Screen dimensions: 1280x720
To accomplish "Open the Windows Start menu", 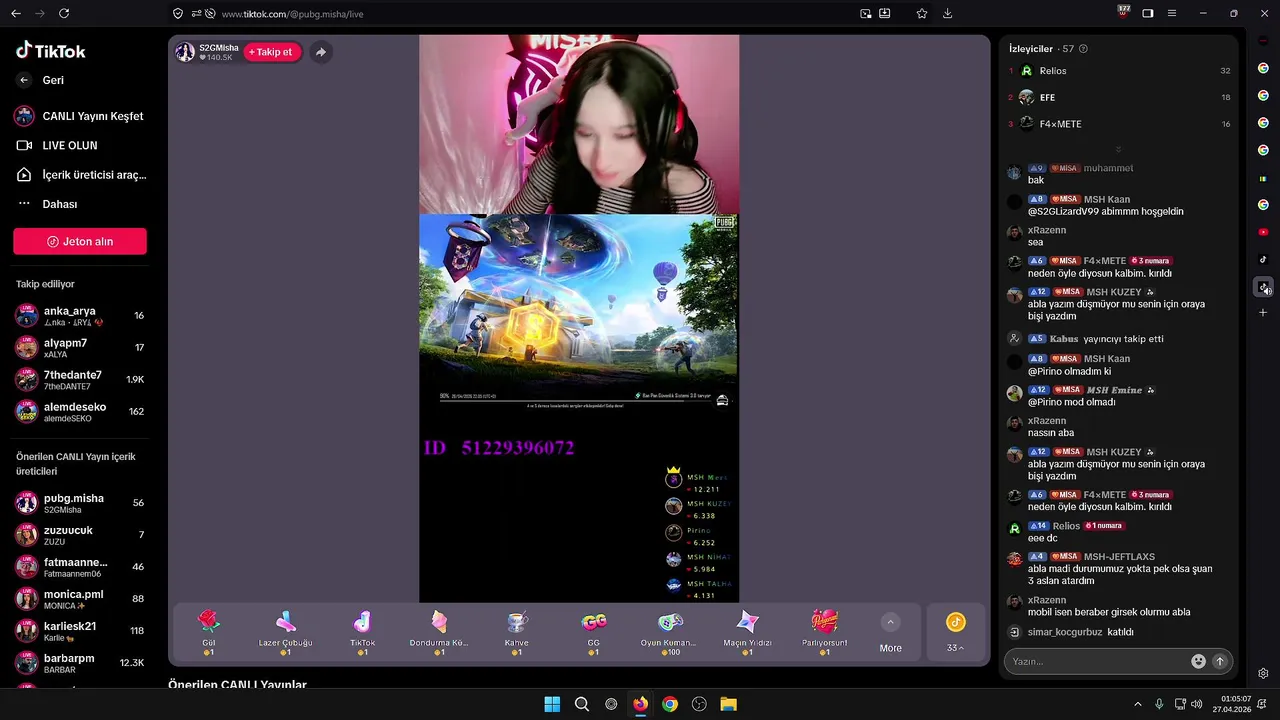I will point(552,704).
